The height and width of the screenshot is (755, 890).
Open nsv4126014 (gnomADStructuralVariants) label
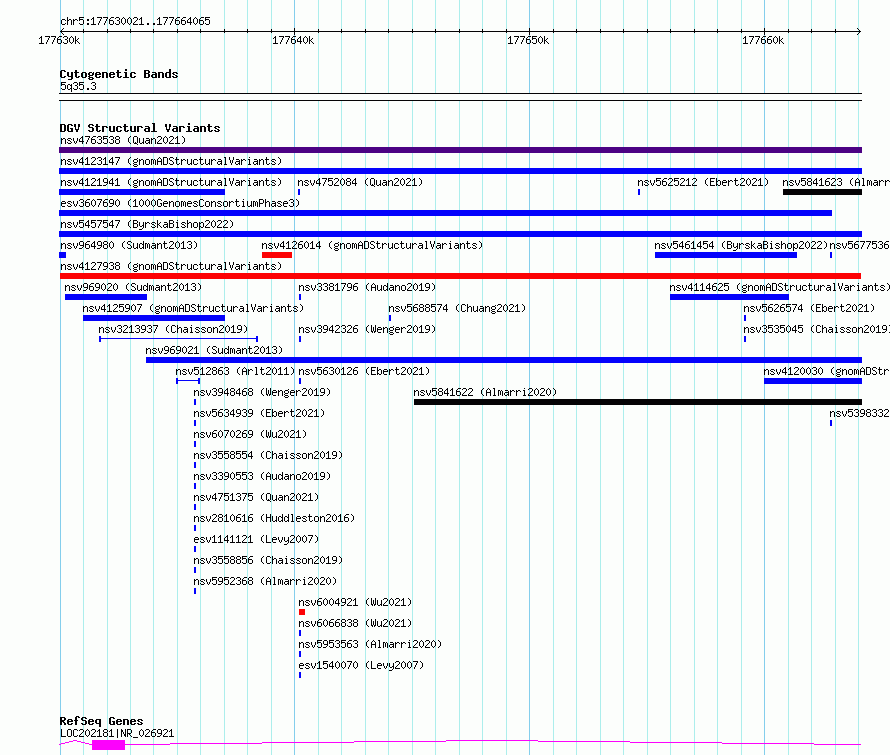click(372, 245)
